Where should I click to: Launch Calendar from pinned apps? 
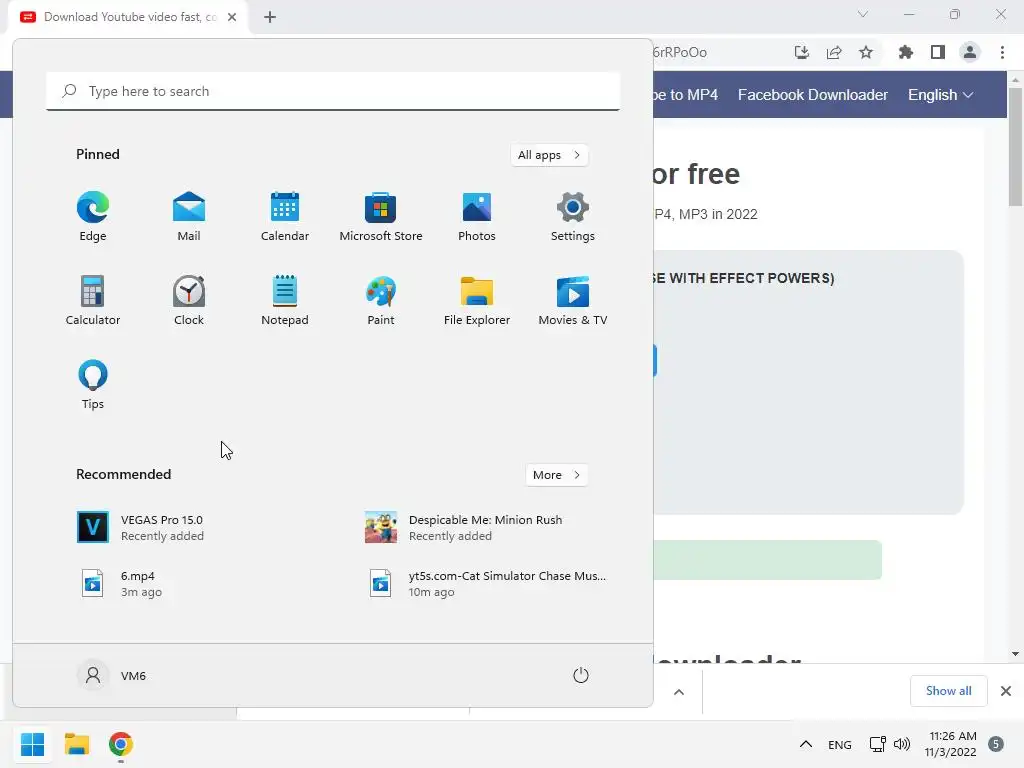285,217
